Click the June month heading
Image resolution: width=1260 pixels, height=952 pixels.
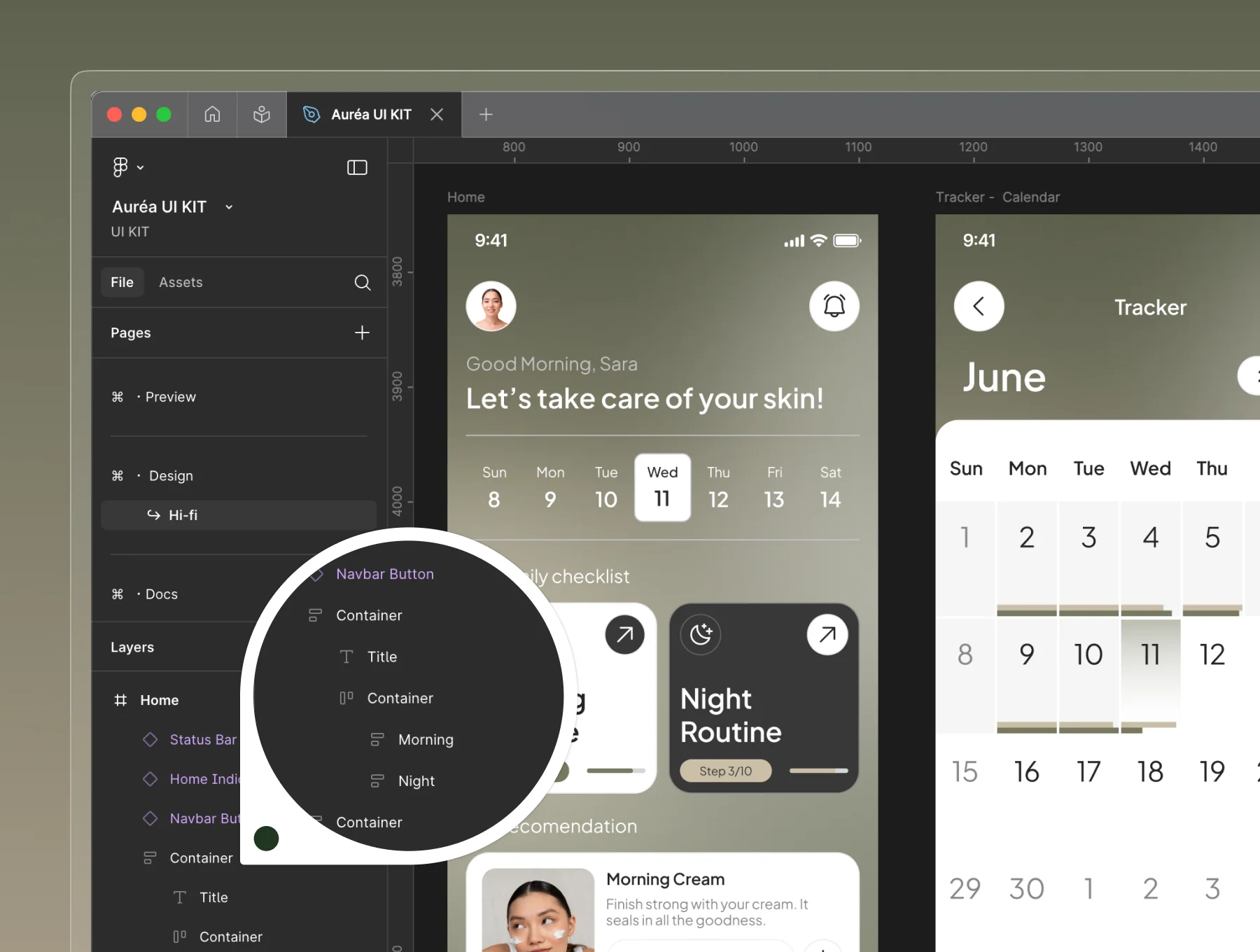click(1004, 377)
